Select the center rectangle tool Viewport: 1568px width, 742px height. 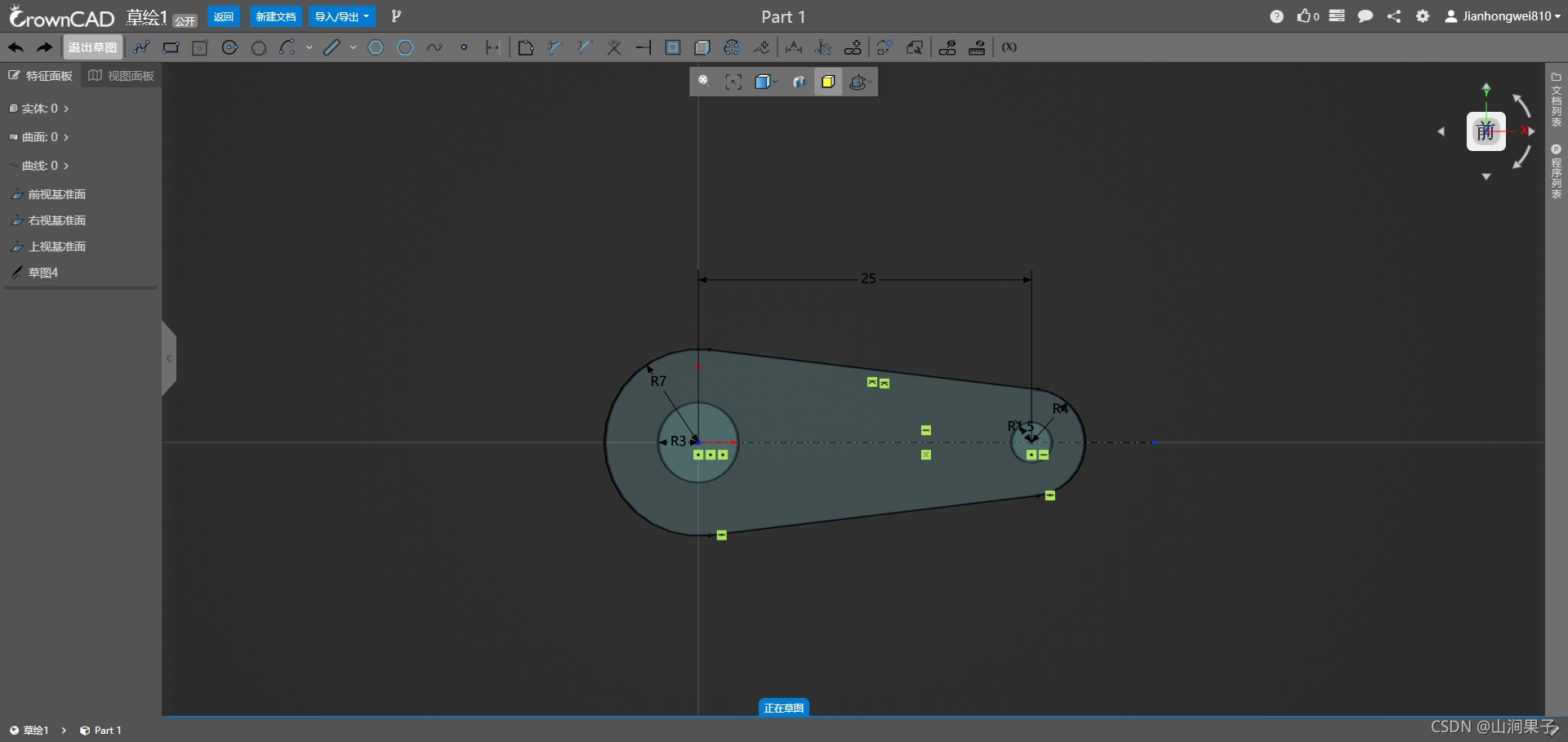pyautogui.click(x=200, y=47)
